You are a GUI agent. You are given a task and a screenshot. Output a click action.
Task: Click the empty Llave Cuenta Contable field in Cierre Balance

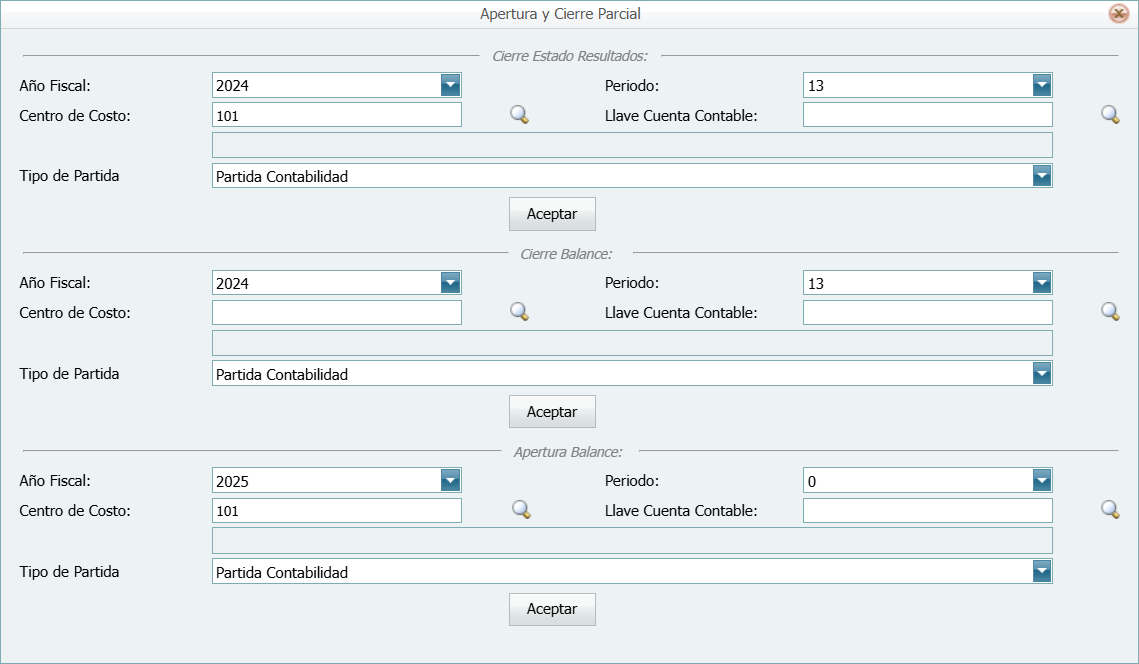point(927,312)
